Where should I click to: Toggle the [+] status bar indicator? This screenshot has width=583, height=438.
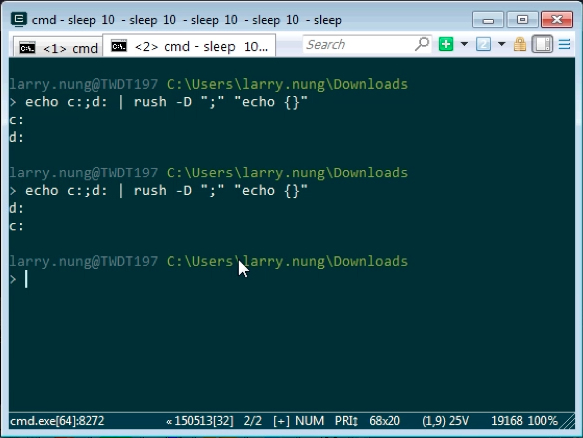pos(281,421)
